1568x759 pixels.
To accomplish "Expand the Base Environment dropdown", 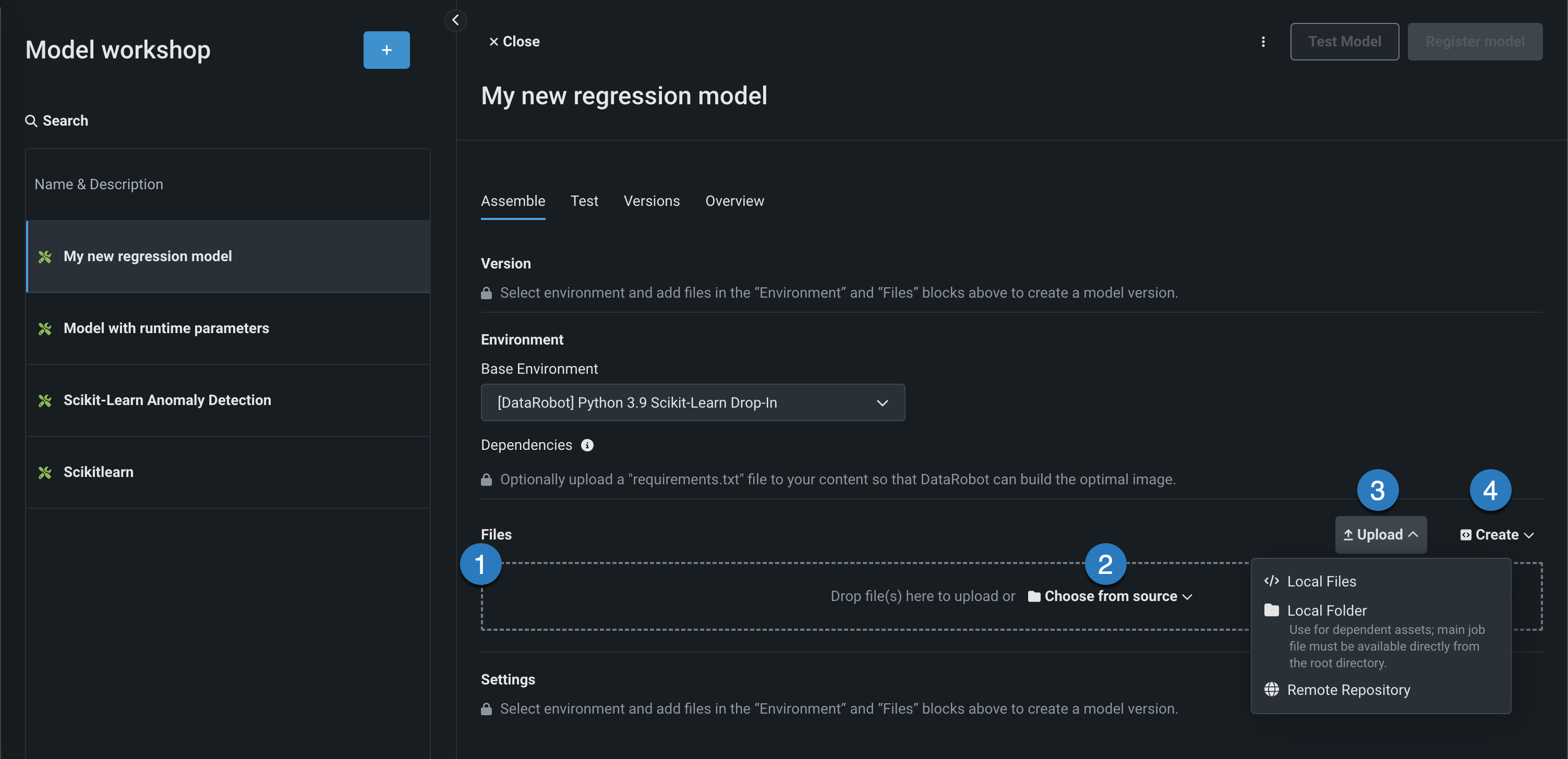I will tap(692, 402).
